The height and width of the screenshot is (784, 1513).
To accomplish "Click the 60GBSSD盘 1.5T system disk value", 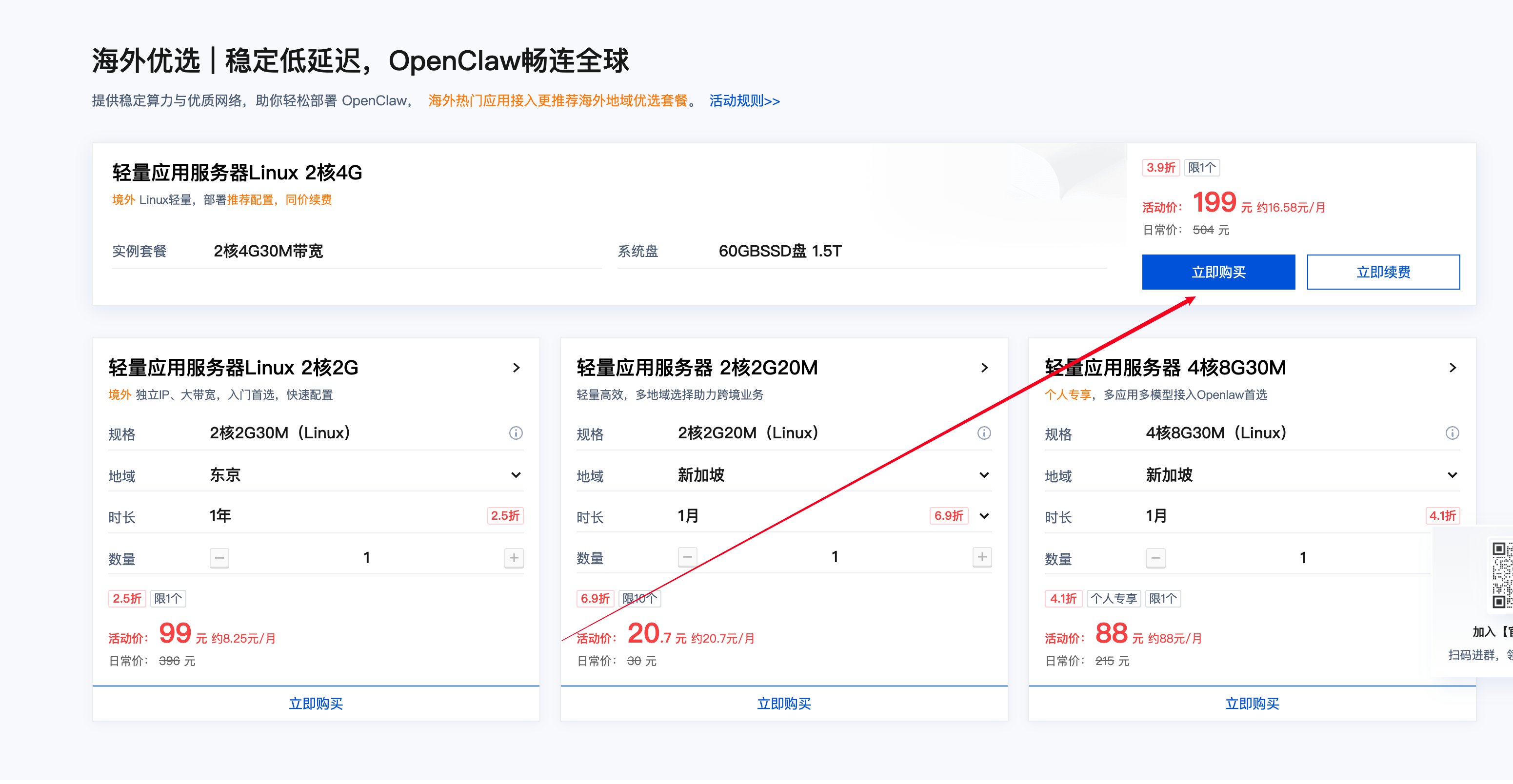I will 780,251.
